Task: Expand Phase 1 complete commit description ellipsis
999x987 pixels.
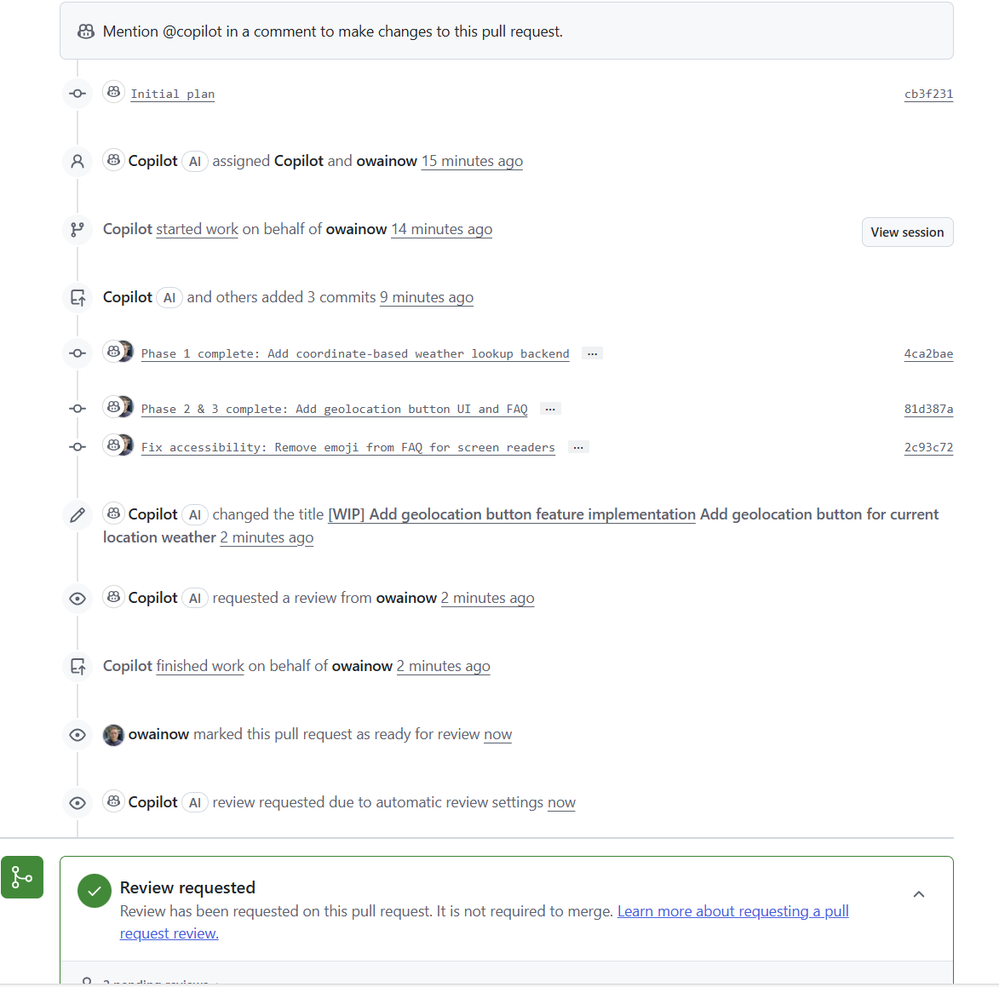Action: [592, 353]
